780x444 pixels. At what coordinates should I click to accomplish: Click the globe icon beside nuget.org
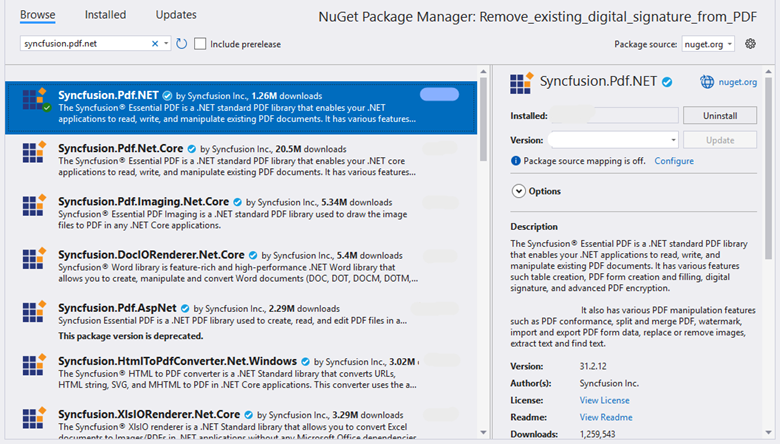(x=707, y=82)
